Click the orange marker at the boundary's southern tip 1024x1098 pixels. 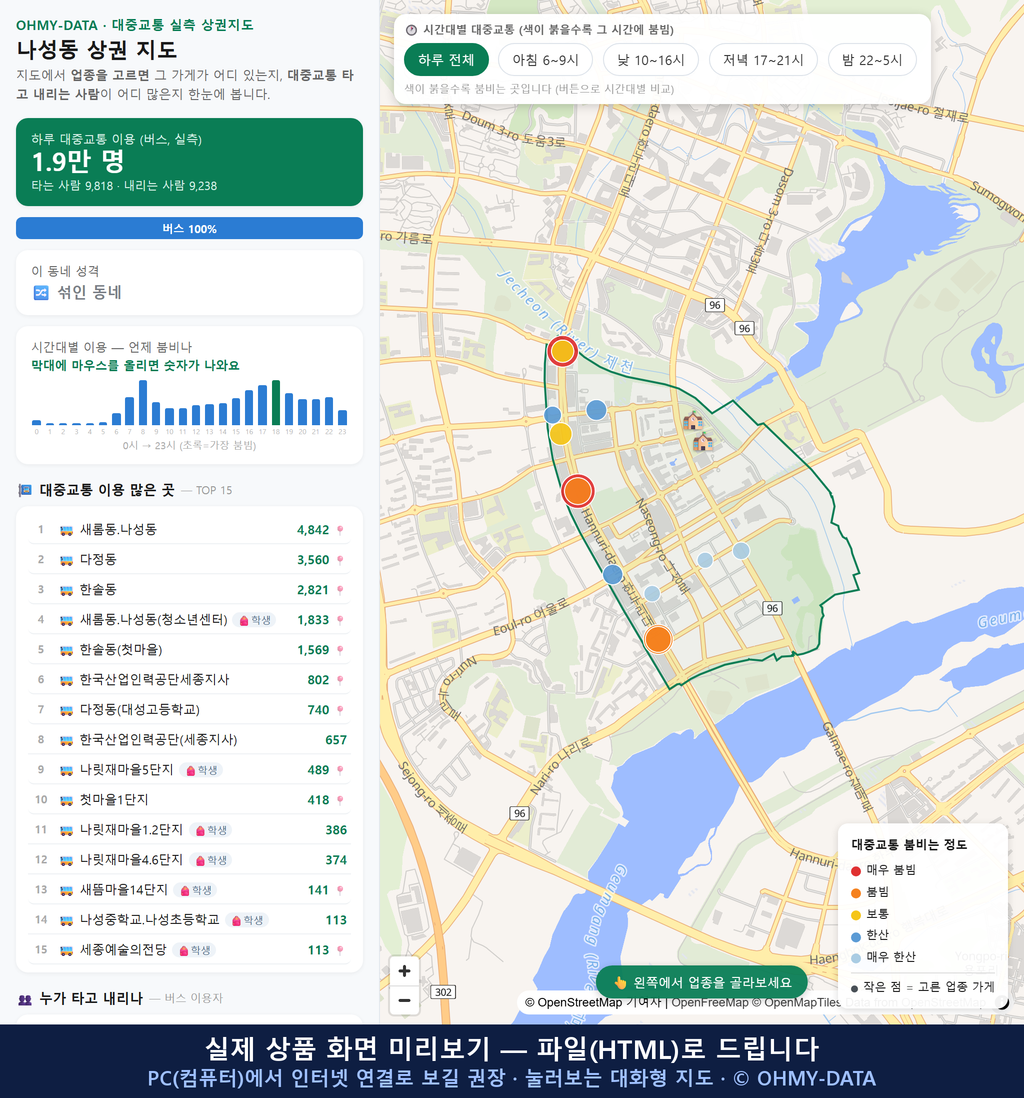658,639
